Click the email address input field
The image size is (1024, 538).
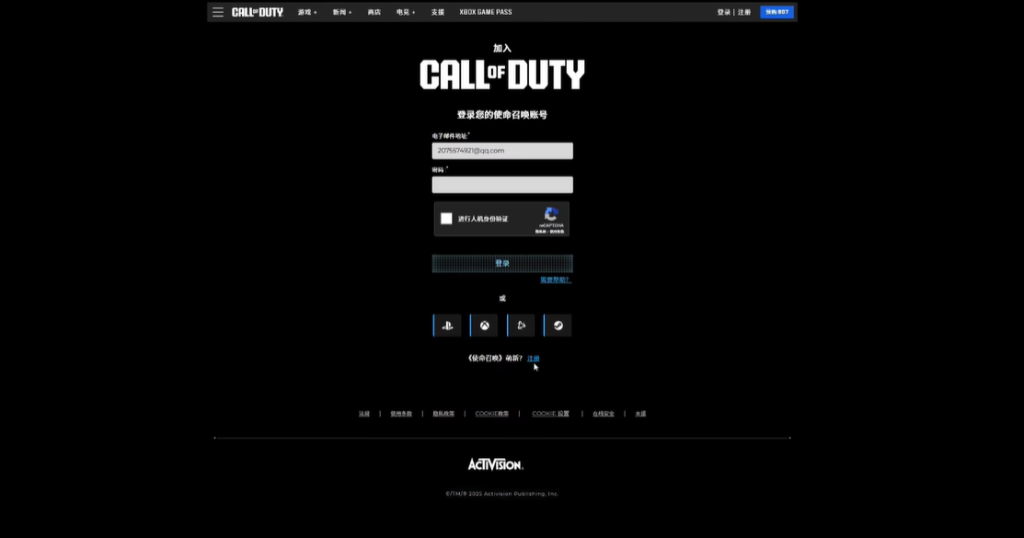(x=502, y=151)
